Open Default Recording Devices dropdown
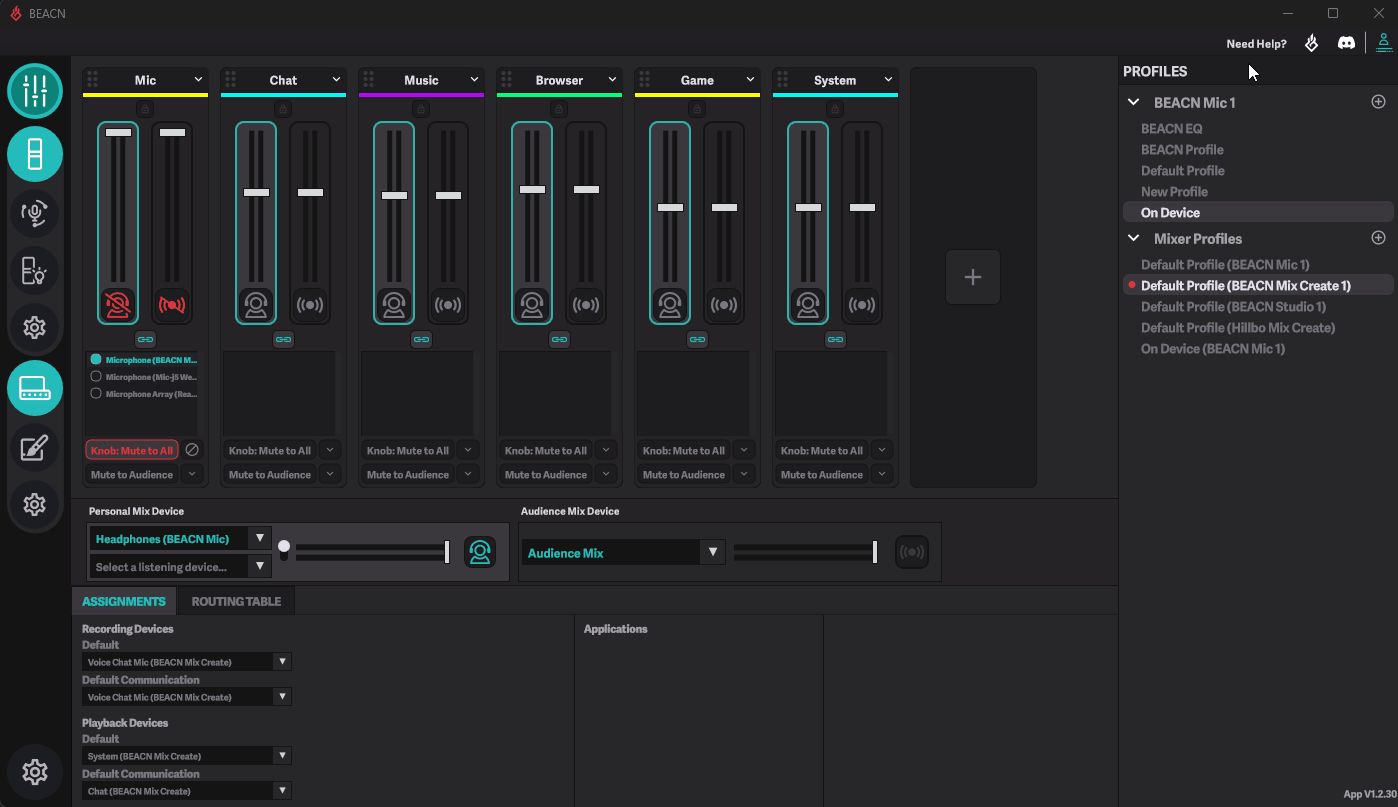Viewport: 1398px width, 807px height. [x=186, y=662]
